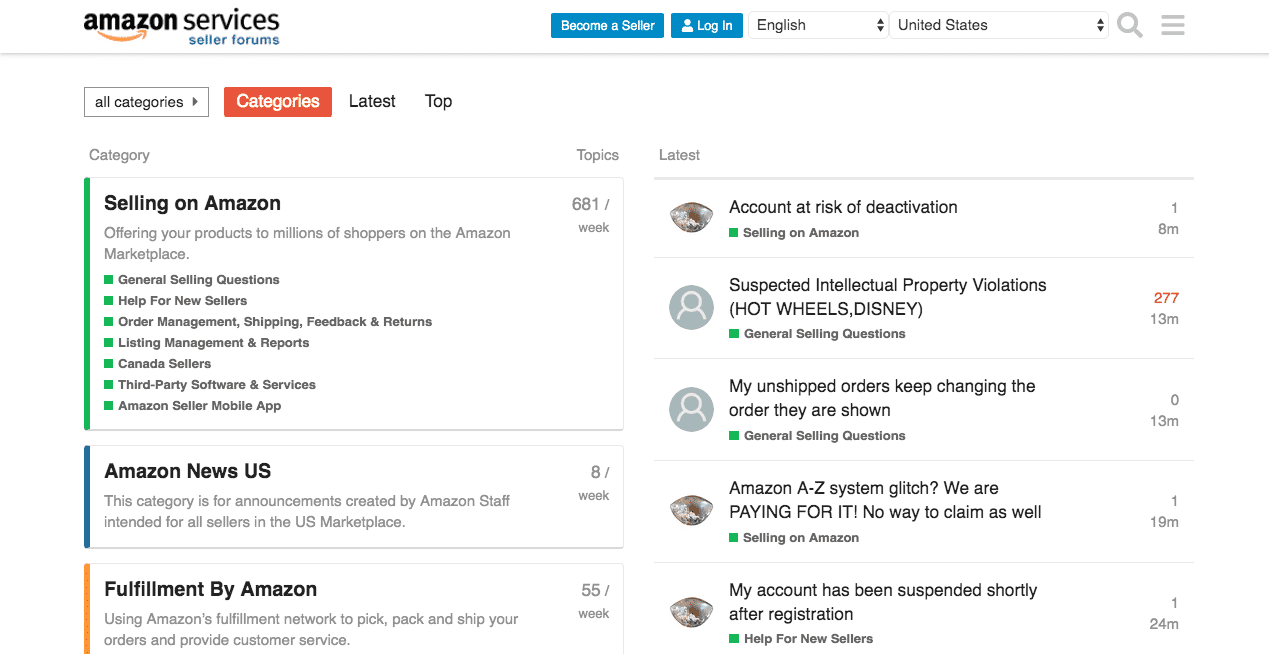Screen dimensions: 1269x654
Task: Open General Selling Questions subcategory in Selling on Amazon
Action: pyautogui.click(x=192, y=280)
